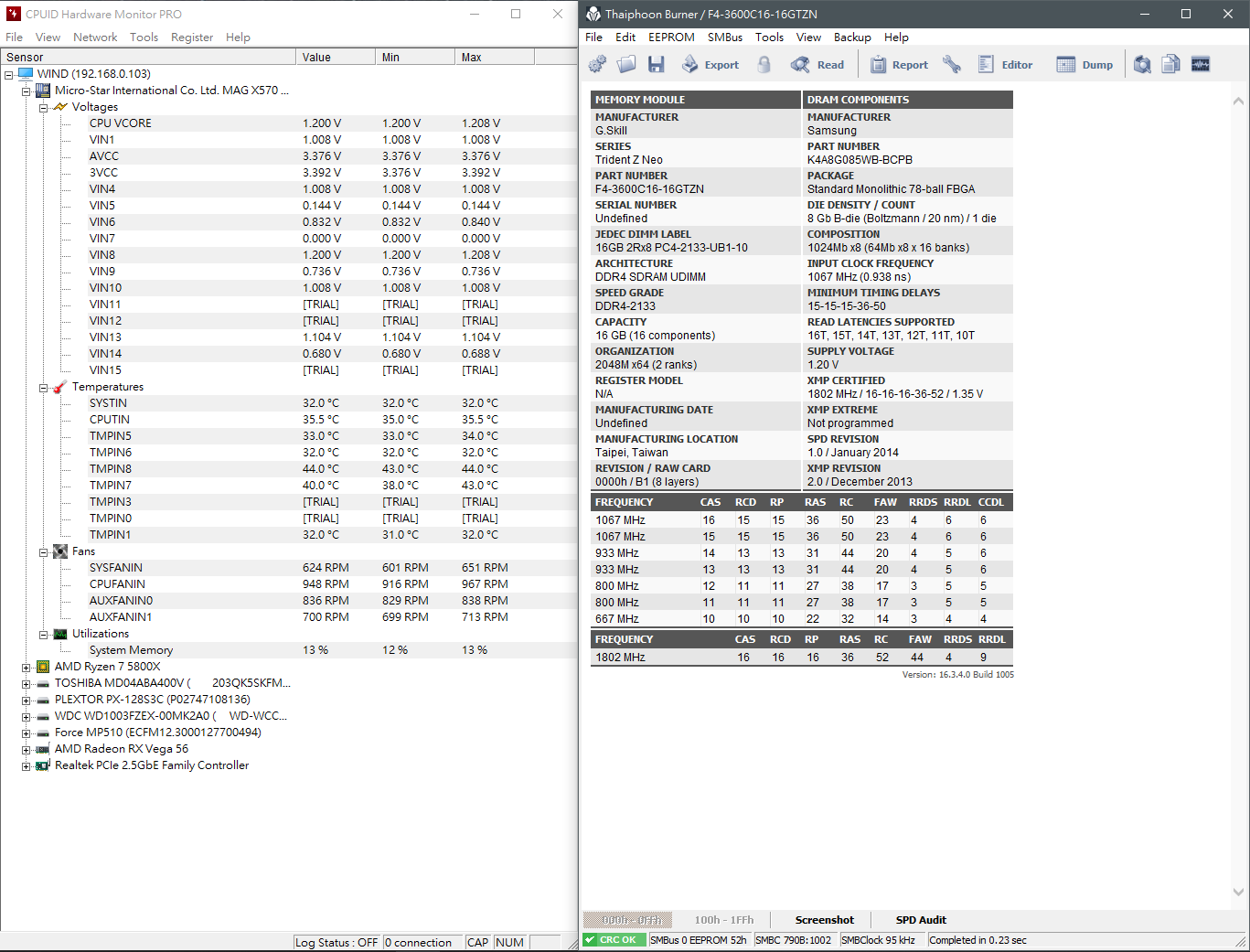Click the copy documents icon in toolbar
1250x952 pixels.
(1171, 64)
